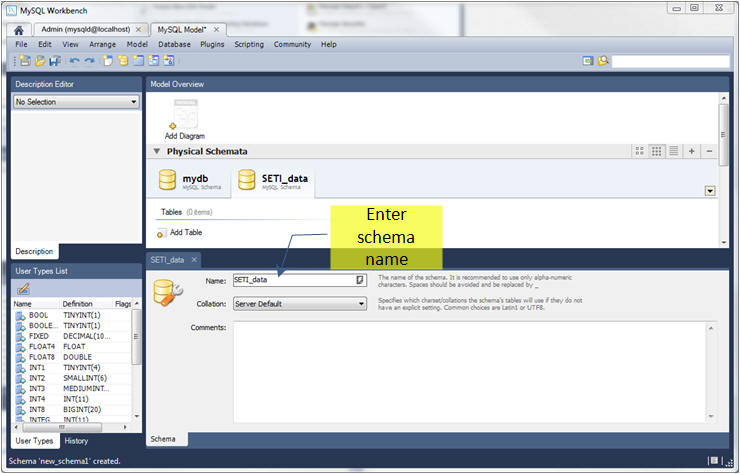740x474 pixels.
Task: Click the third-from-right blue window toolbar icon
Action: (x=138, y=60)
